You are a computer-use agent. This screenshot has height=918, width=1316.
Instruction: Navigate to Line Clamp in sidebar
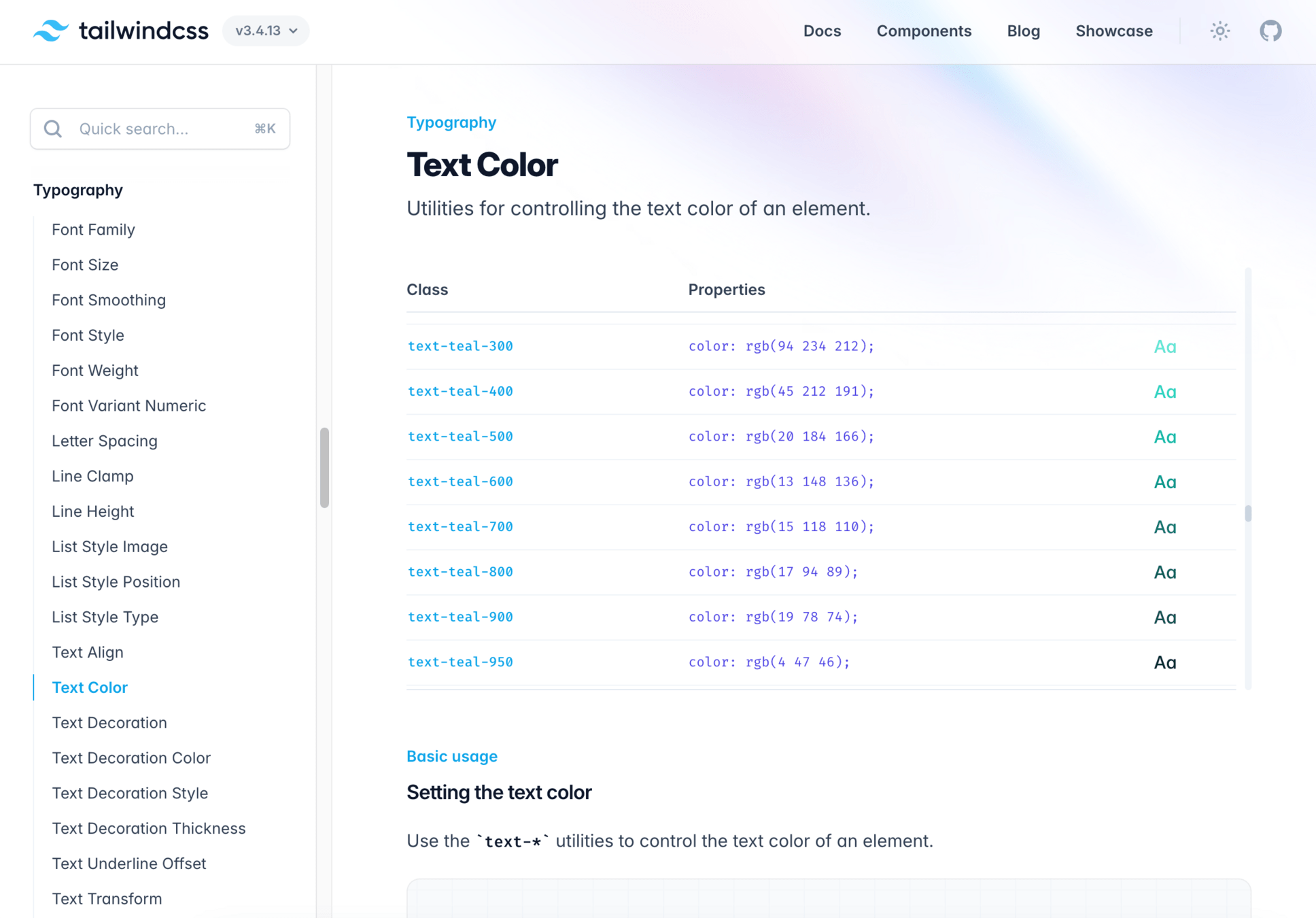92,476
